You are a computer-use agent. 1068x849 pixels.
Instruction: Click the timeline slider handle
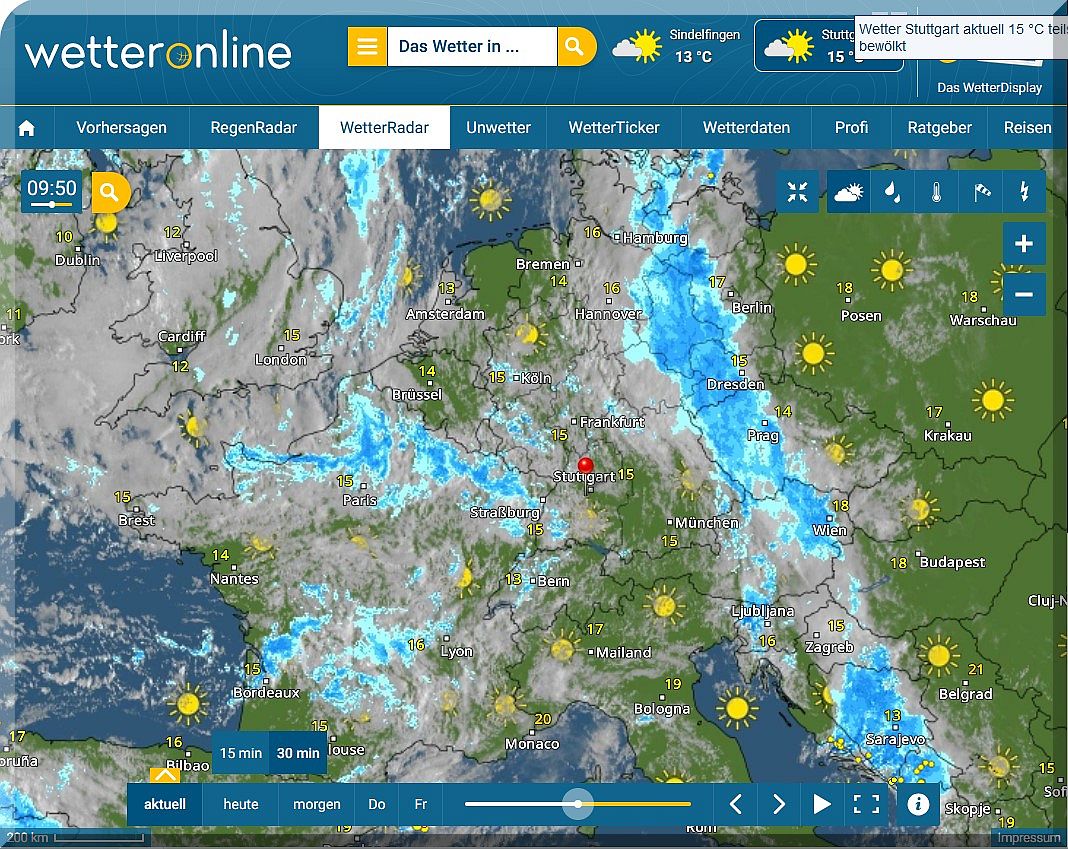[x=578, y=804]
